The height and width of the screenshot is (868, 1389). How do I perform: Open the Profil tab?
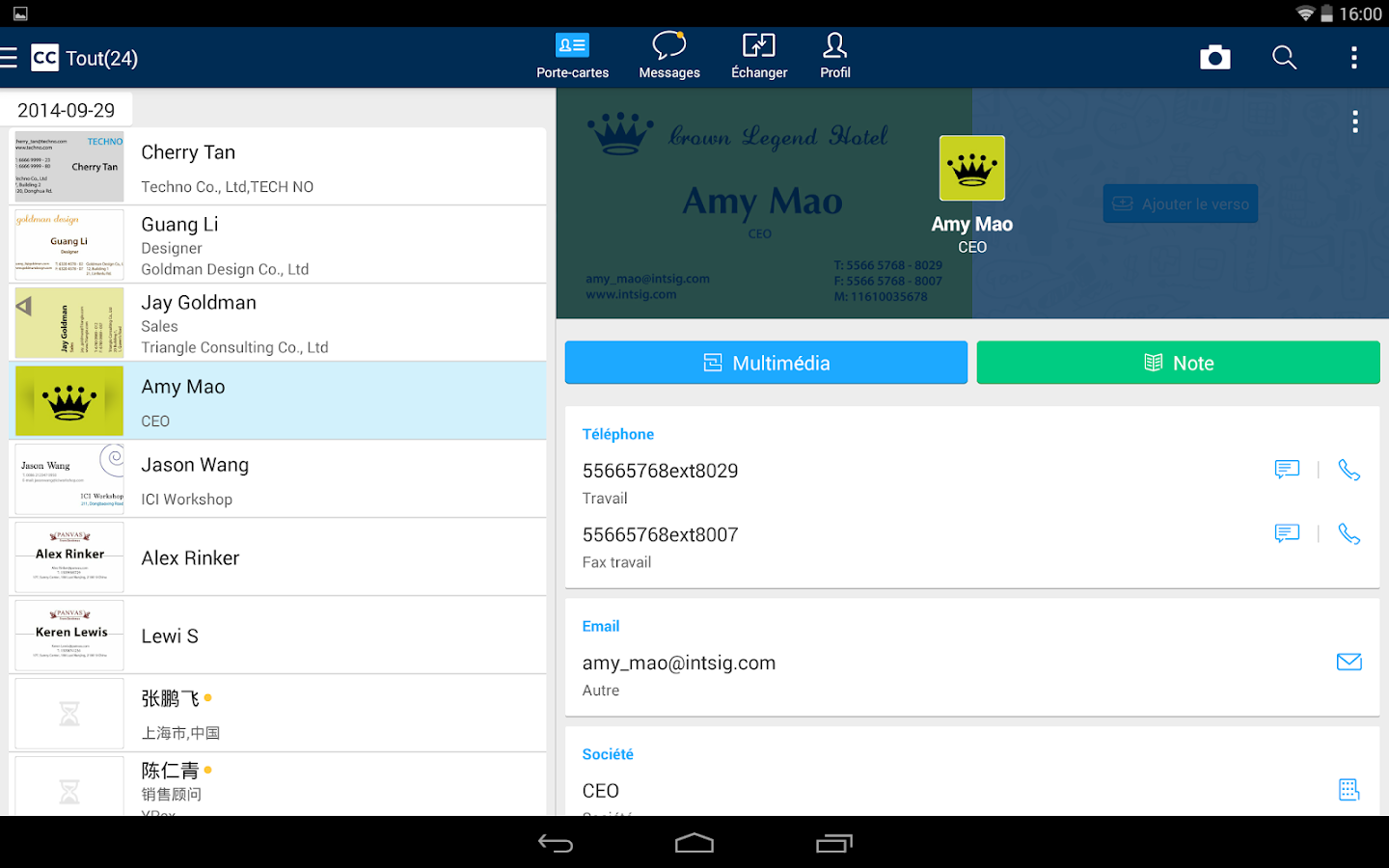(x=833, y=56)
